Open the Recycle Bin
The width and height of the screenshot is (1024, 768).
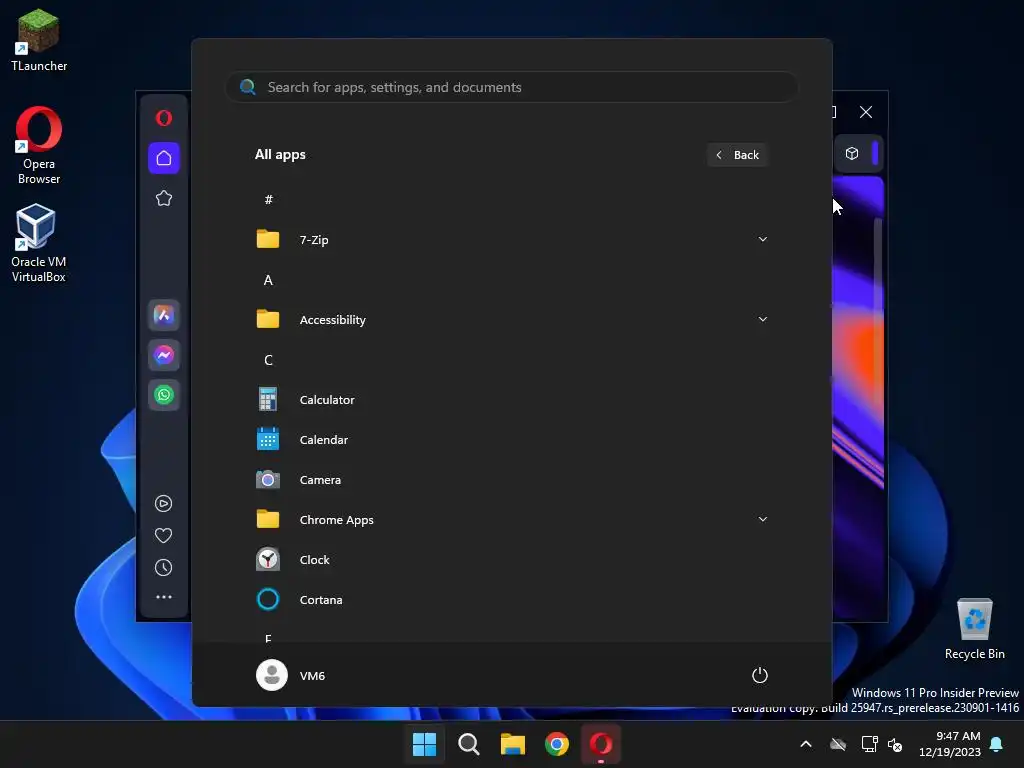pos(974,629)
